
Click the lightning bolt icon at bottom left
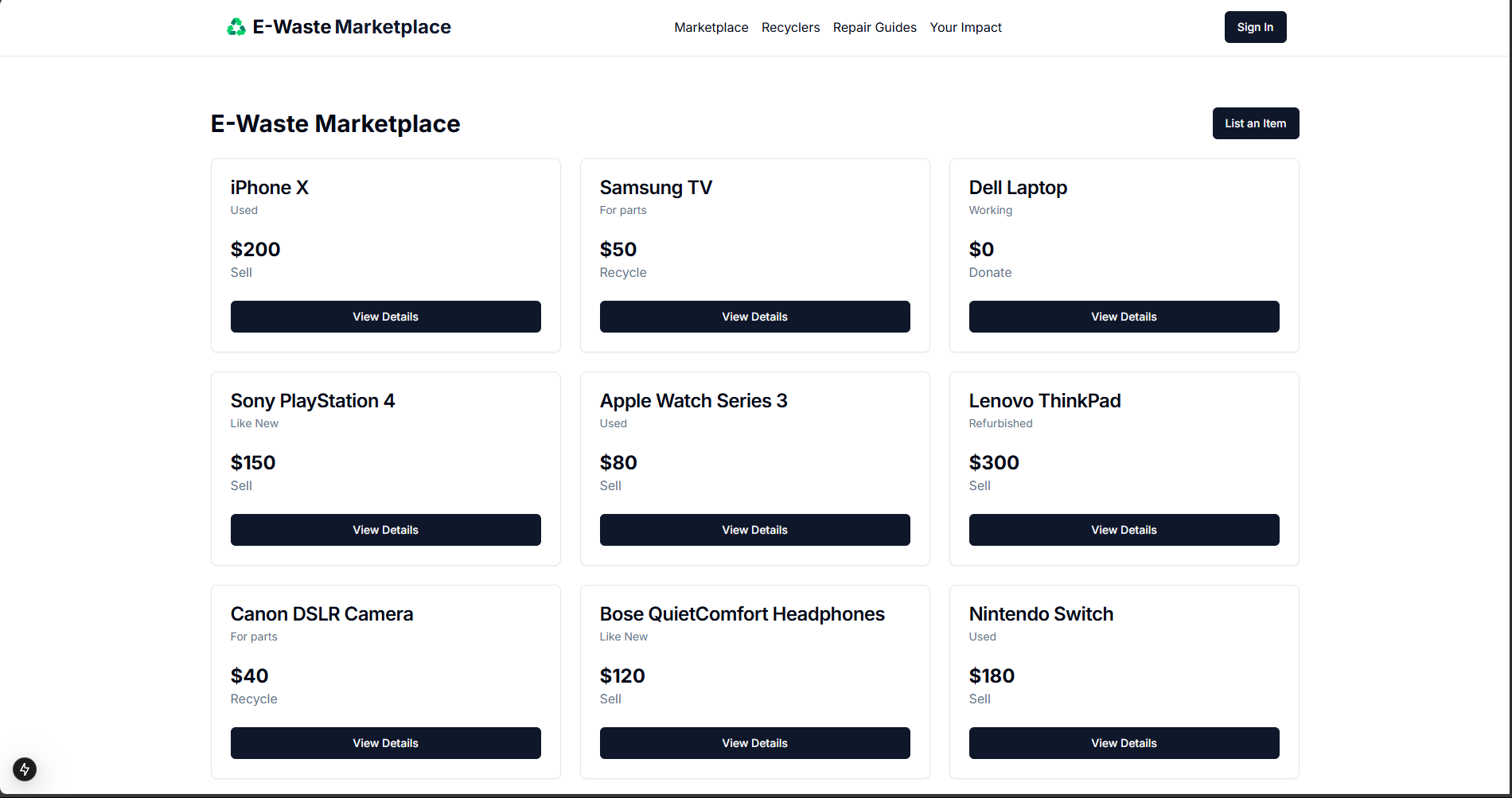pyautogui.click(x=24, y=769)
